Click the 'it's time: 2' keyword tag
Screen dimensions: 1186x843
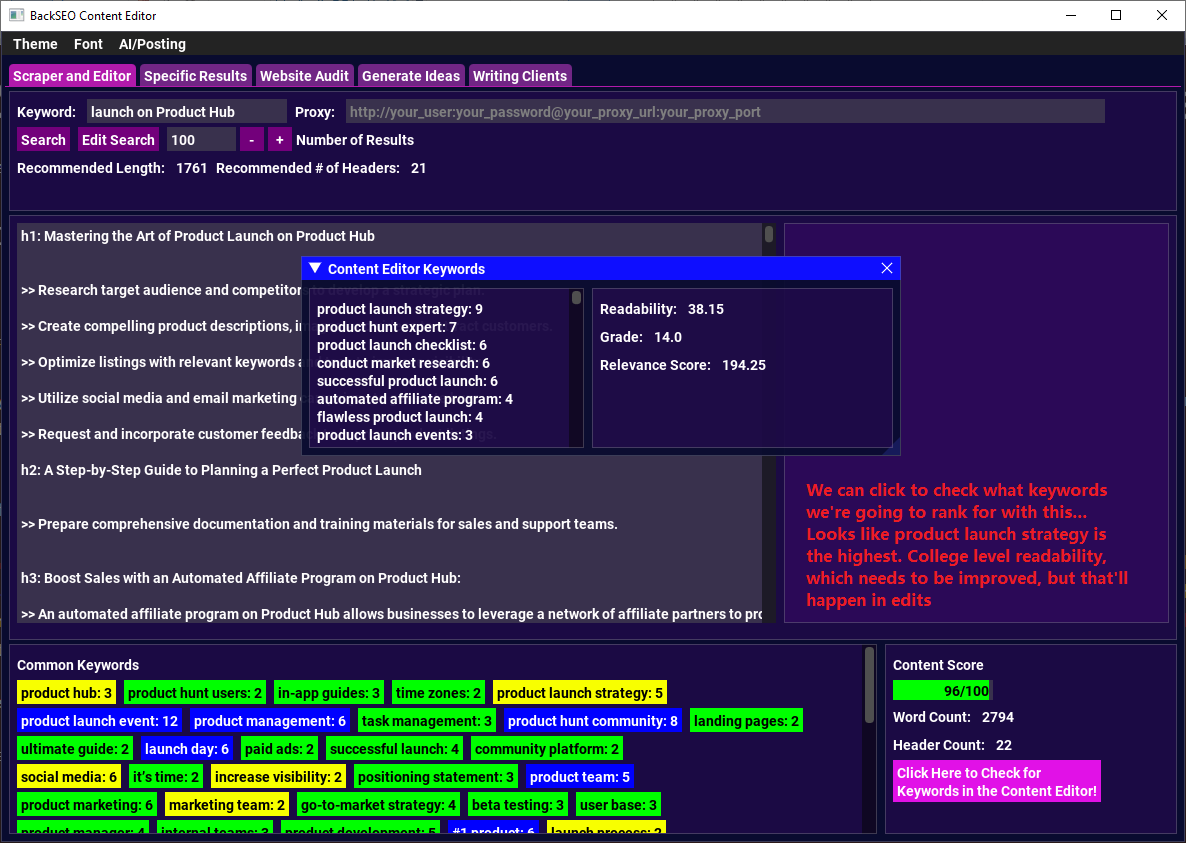click(166, 776)
